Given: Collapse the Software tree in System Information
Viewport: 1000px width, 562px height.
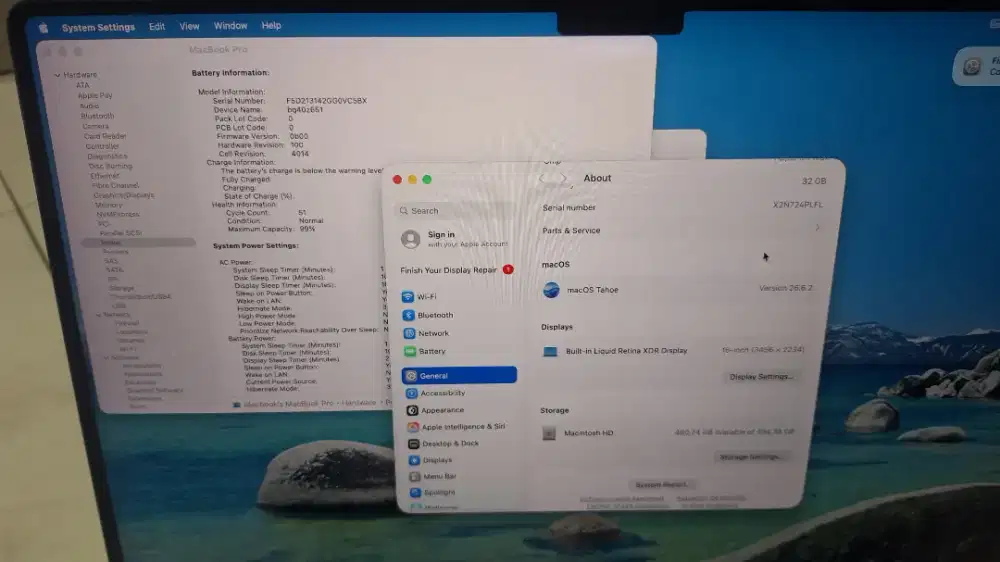Looking at the screenshot, I should tap(107, 357).
